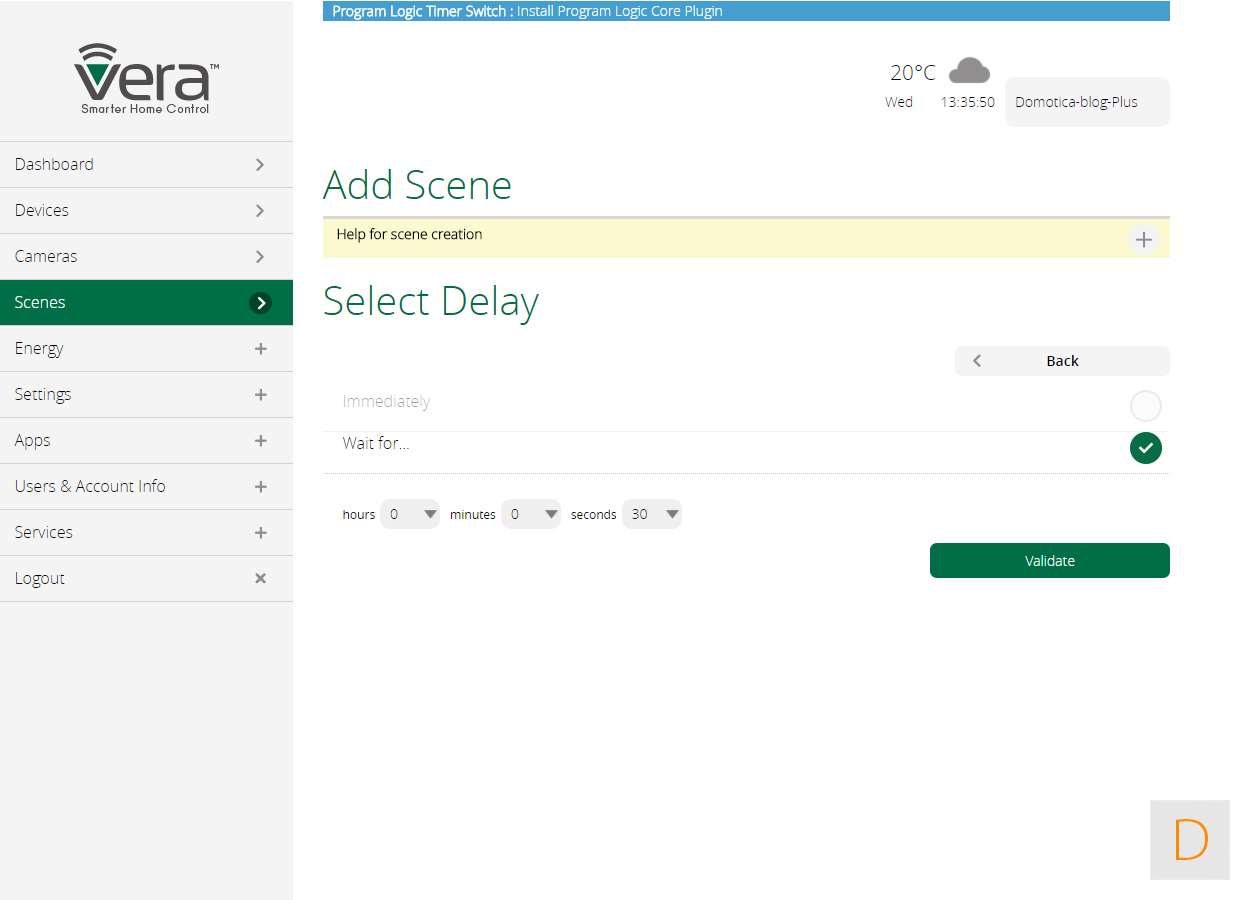1250x900 pixels.
Task: Expand the Settings plus sign
Action: click(260, 394)
